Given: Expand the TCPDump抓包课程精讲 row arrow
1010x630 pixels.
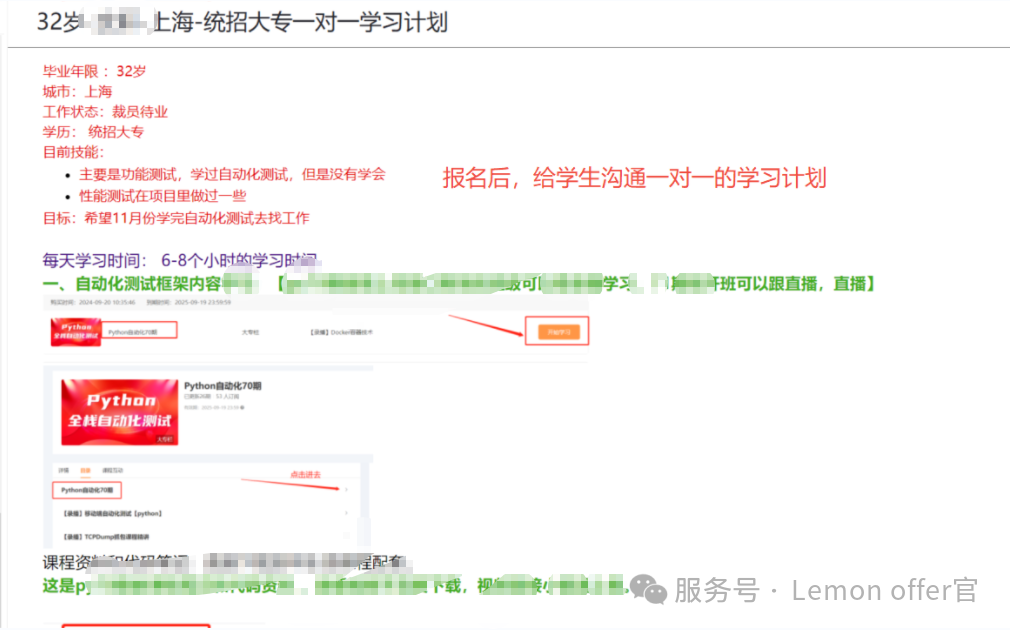Looking at the screenshot, I should pos(346,537).
